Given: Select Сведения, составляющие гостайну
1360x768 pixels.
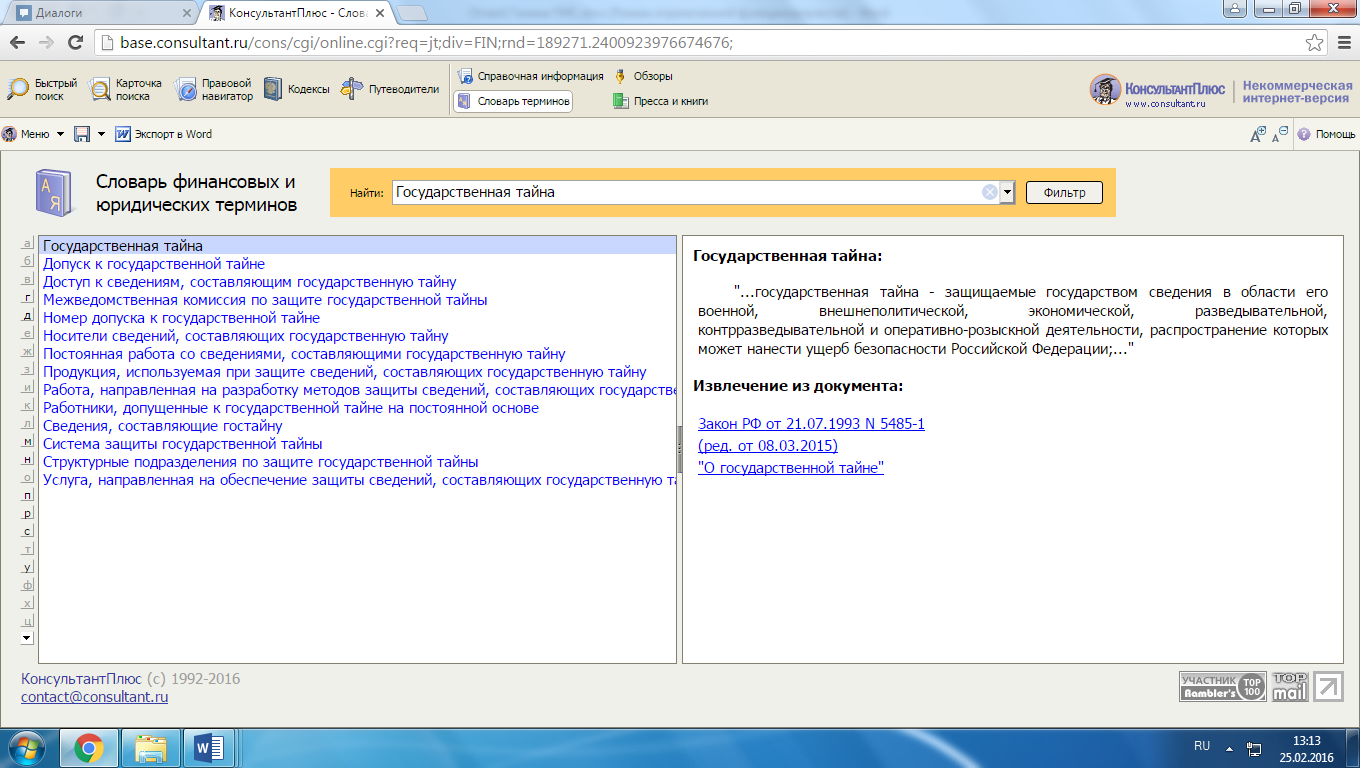Looking at the screenshot, I should click(163, 426).
